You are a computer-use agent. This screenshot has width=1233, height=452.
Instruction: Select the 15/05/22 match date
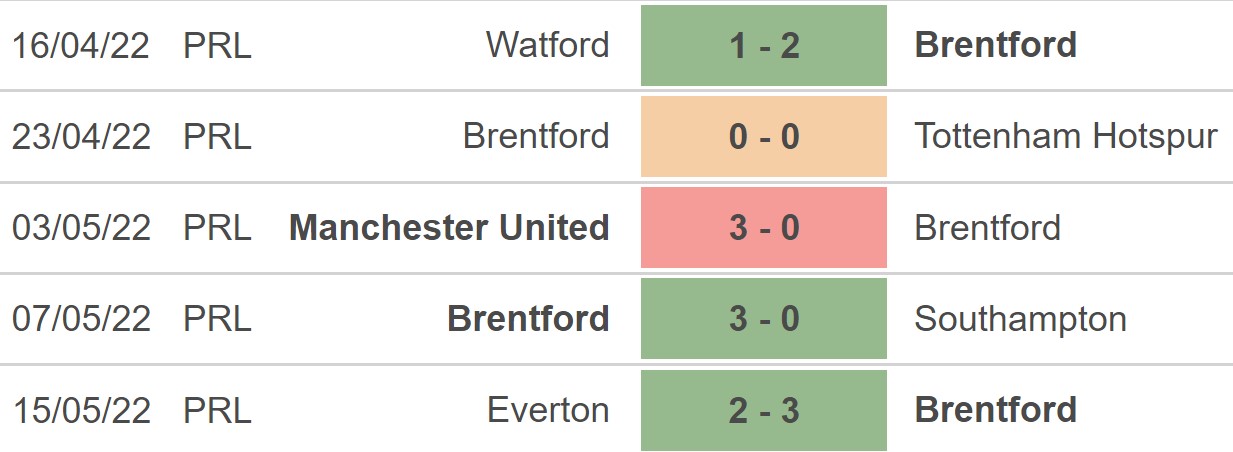point(81,410)
